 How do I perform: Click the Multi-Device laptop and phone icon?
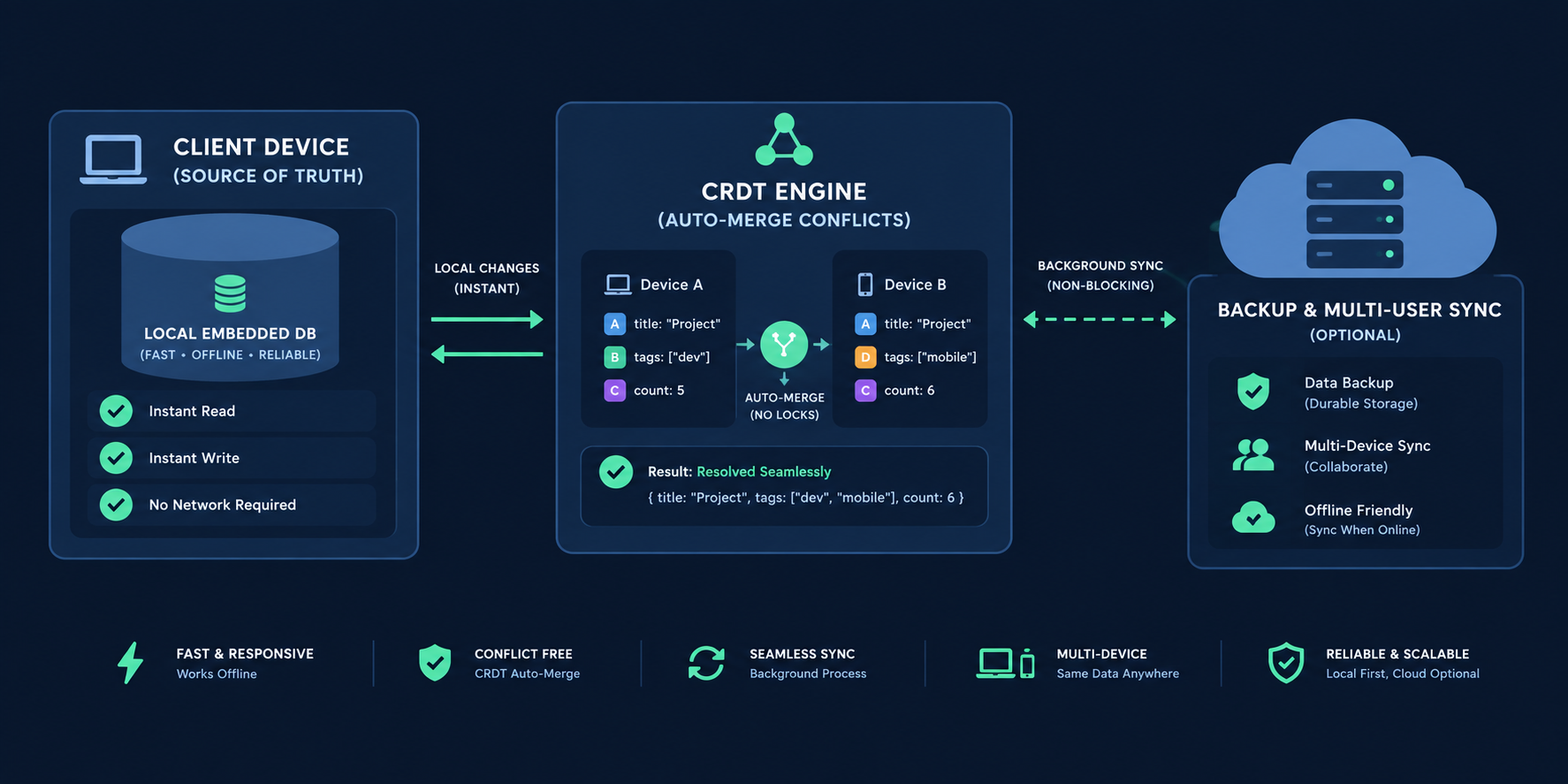click(x=1006, y=663)
